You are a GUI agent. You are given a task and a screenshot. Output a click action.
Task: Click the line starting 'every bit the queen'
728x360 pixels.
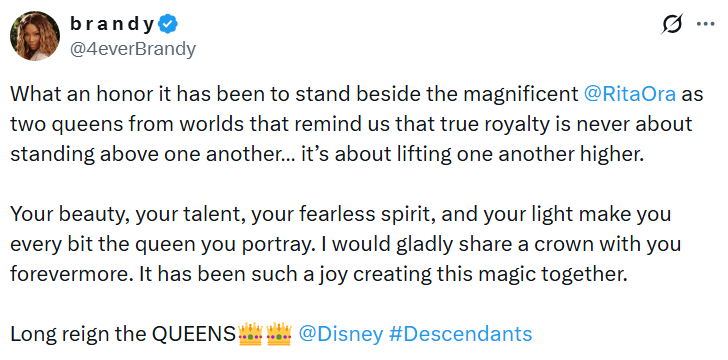click(x=345, y=244)
